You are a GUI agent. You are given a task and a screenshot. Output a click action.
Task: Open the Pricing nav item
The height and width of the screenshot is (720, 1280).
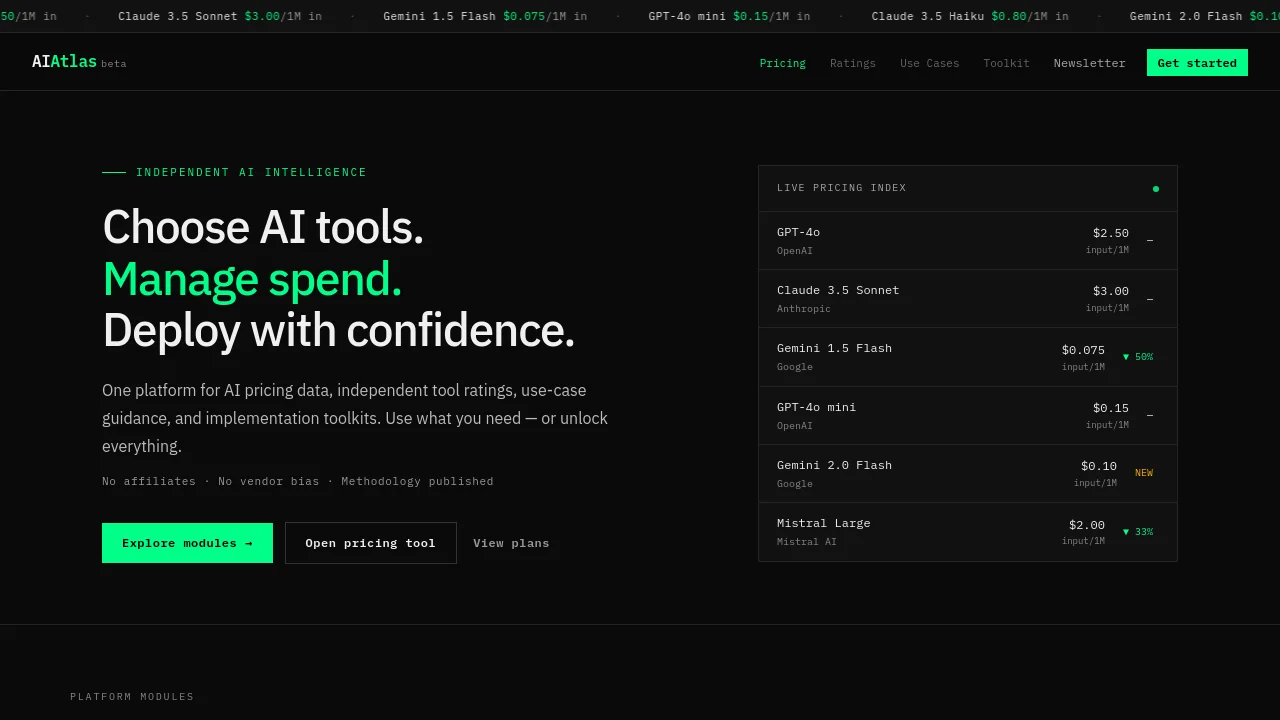click(782, 63)
